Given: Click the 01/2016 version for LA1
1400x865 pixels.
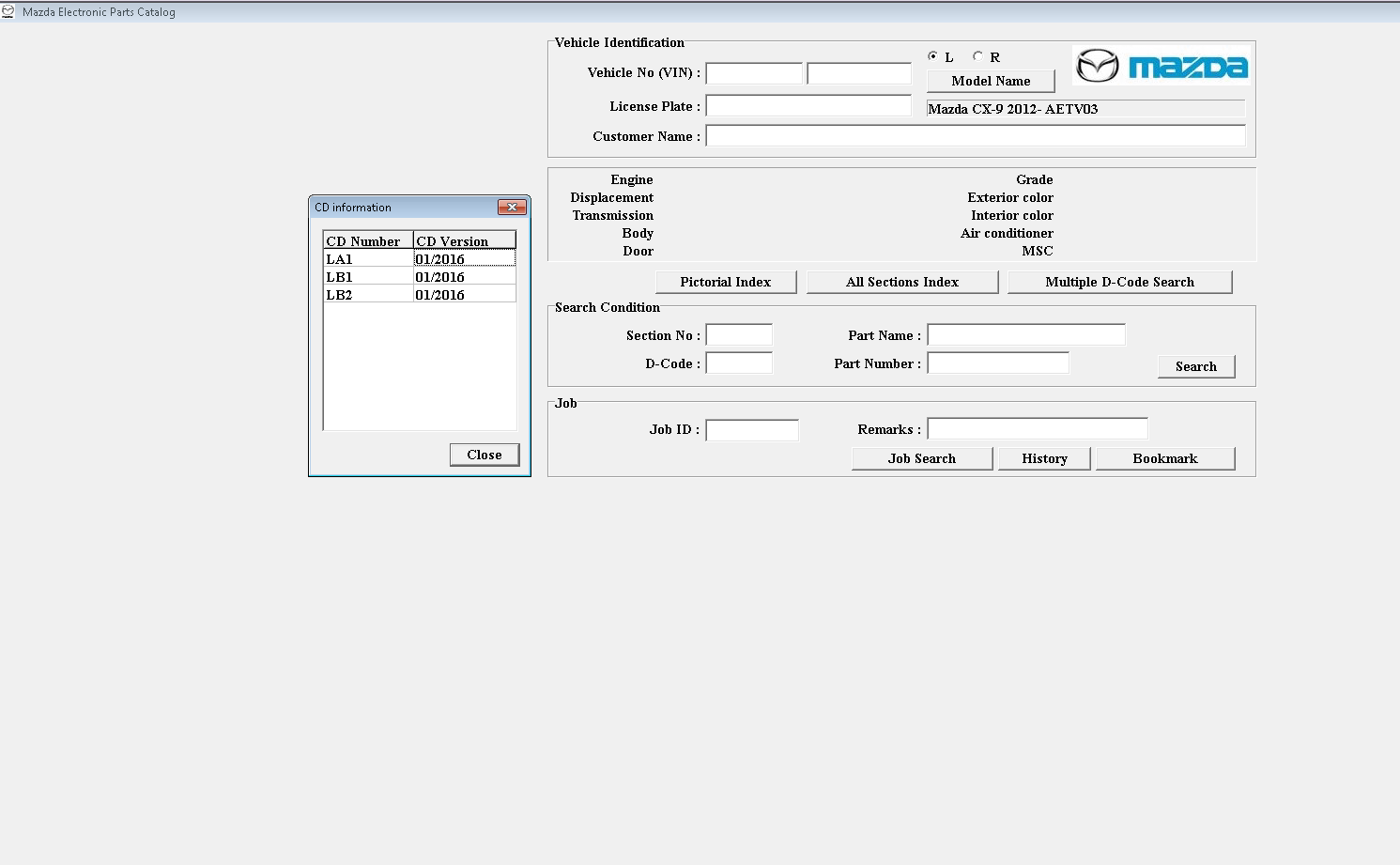Looking at the screenshot, I should pyautogui.click(x=465, y=259).
